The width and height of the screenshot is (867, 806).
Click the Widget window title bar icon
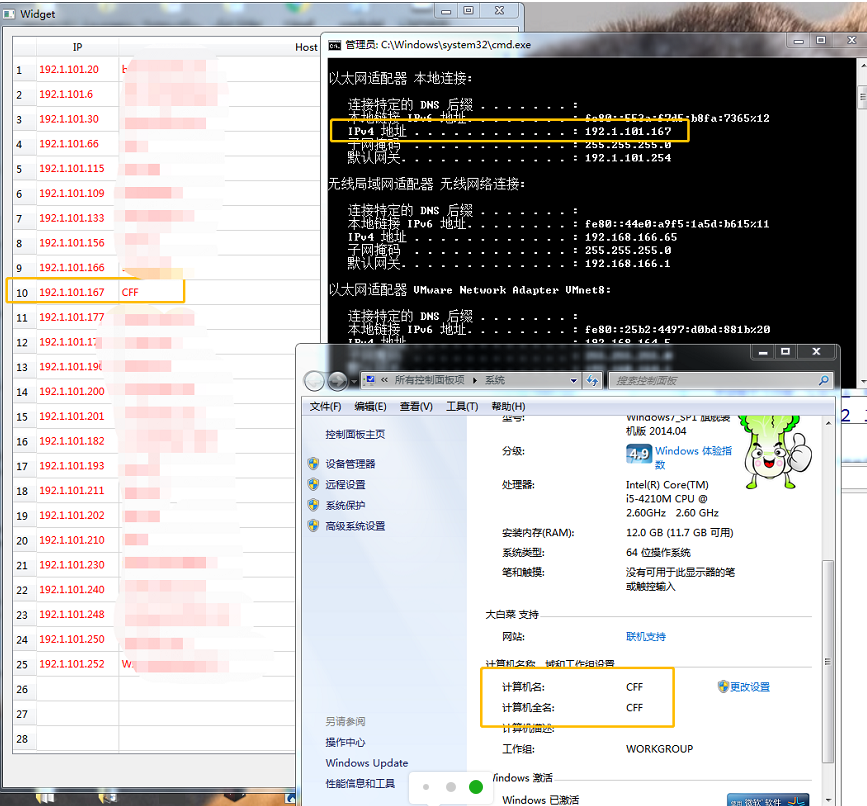point(10,13)
